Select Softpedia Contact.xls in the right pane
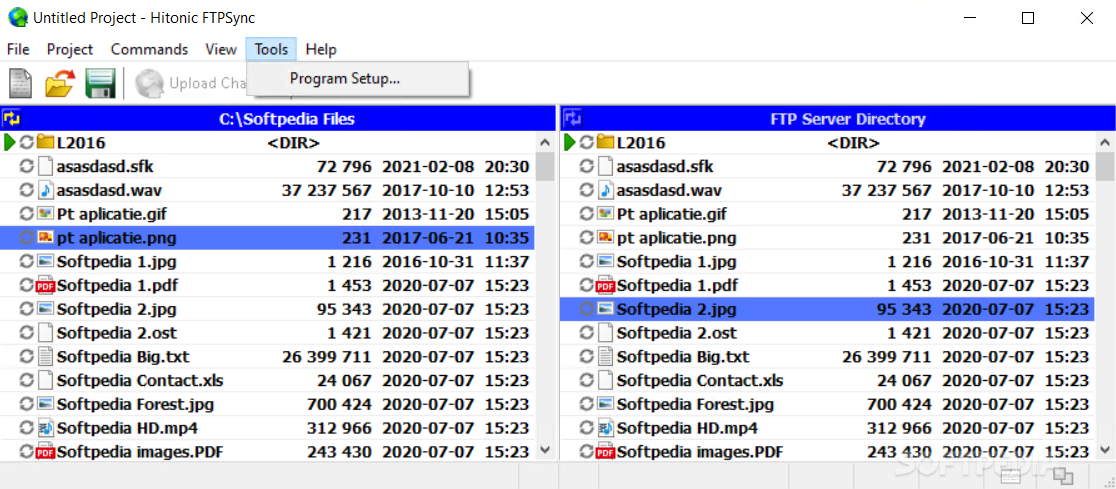 pyautogui.click(x=828, y=380)
